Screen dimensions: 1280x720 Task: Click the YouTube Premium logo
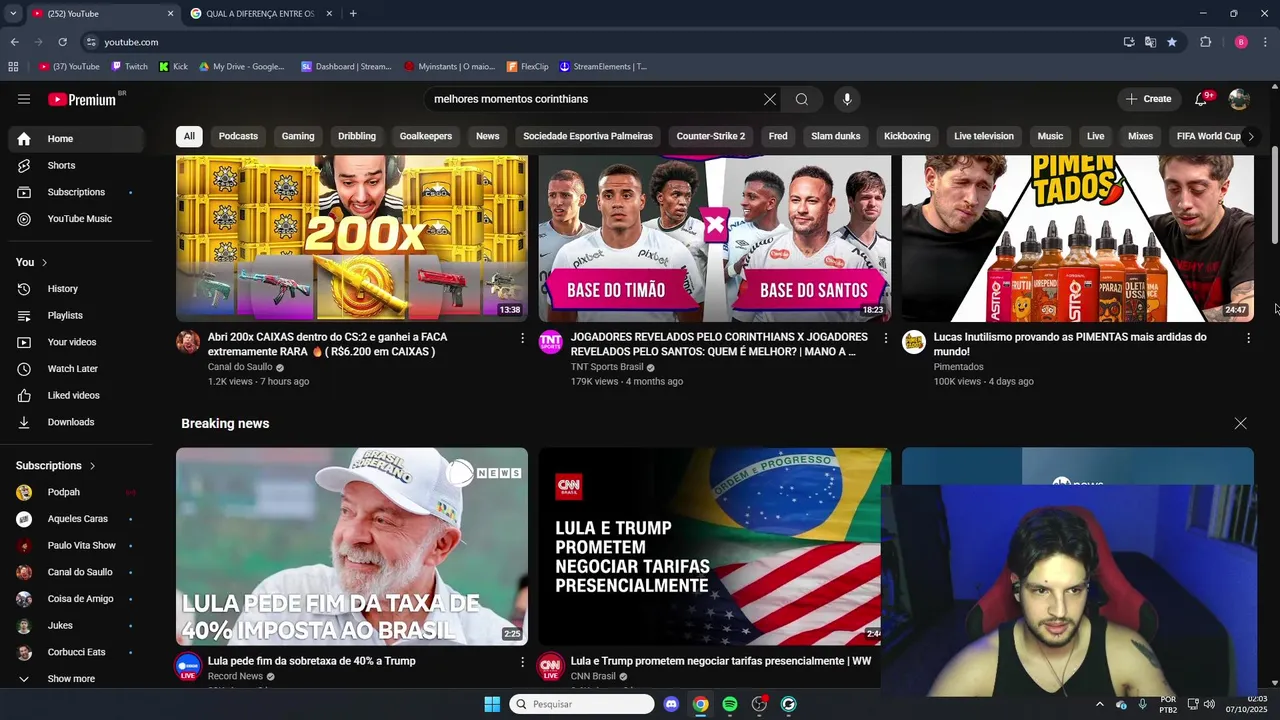tap(84, 99)
